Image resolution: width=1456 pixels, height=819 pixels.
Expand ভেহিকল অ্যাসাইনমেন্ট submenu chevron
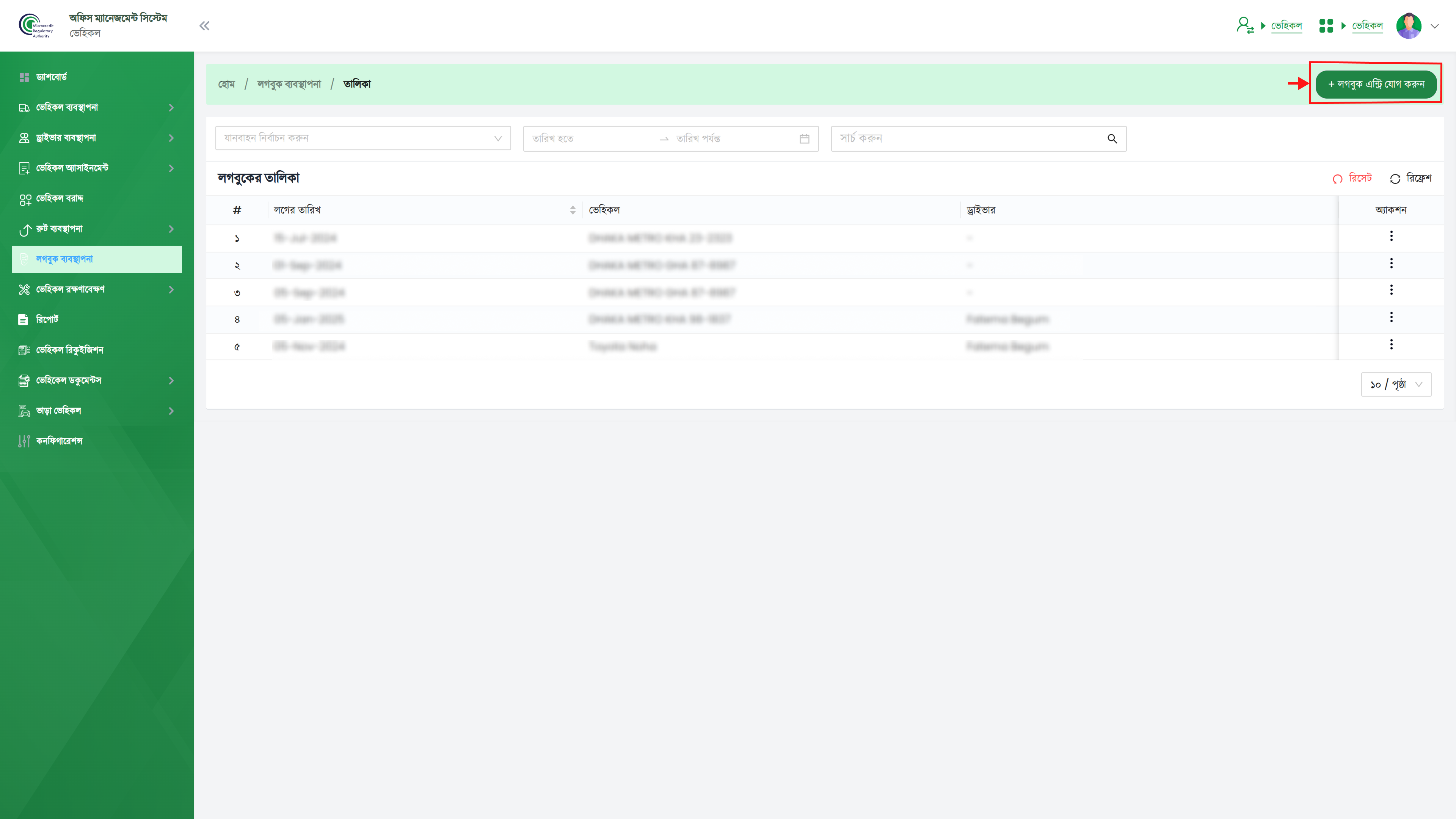click(171, 168)
